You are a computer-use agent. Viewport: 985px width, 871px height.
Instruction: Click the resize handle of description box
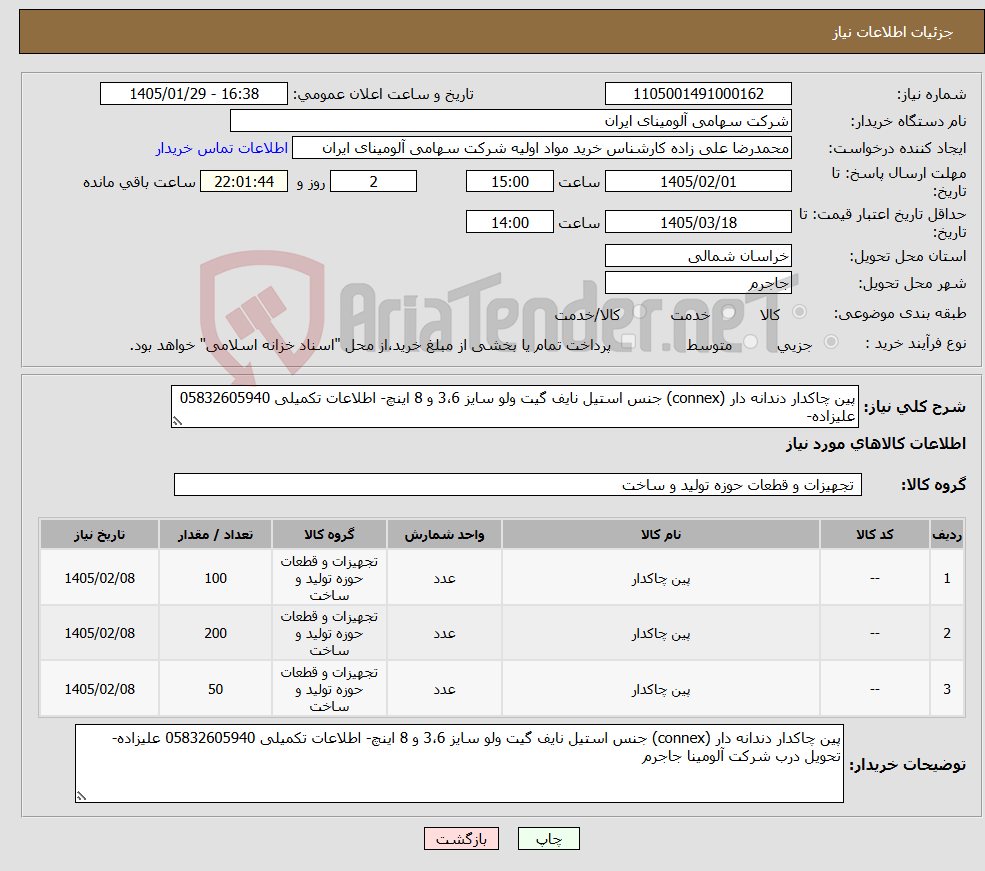click(177, 421)
